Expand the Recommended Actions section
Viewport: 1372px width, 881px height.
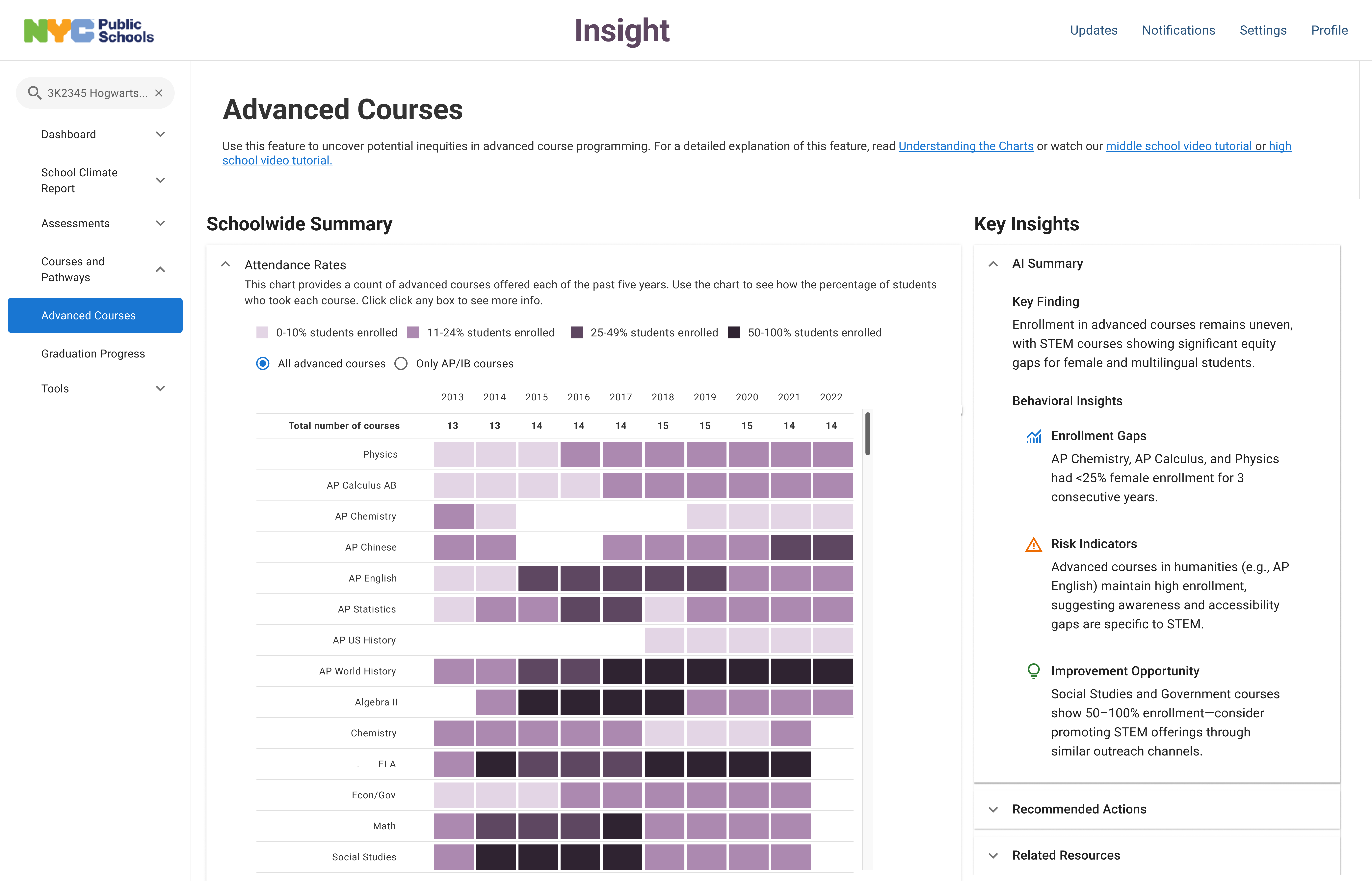(993, 810)
